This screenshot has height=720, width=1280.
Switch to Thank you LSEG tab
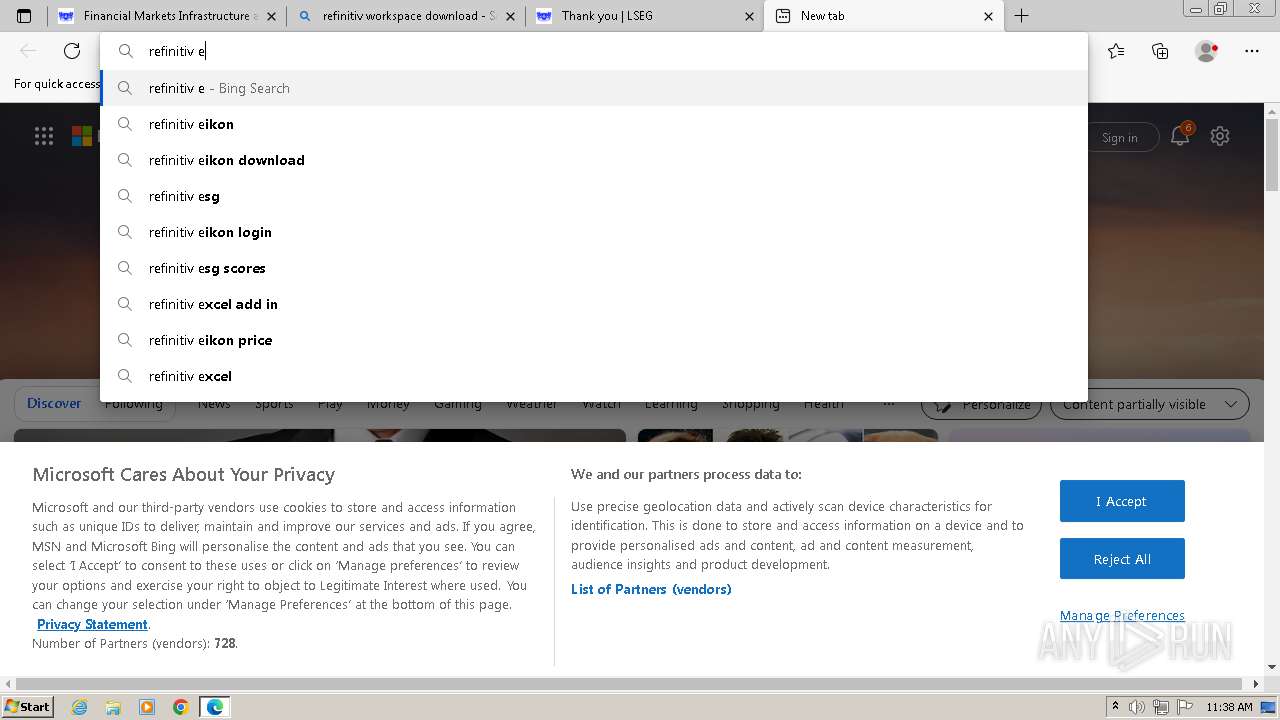coord(645,16)
